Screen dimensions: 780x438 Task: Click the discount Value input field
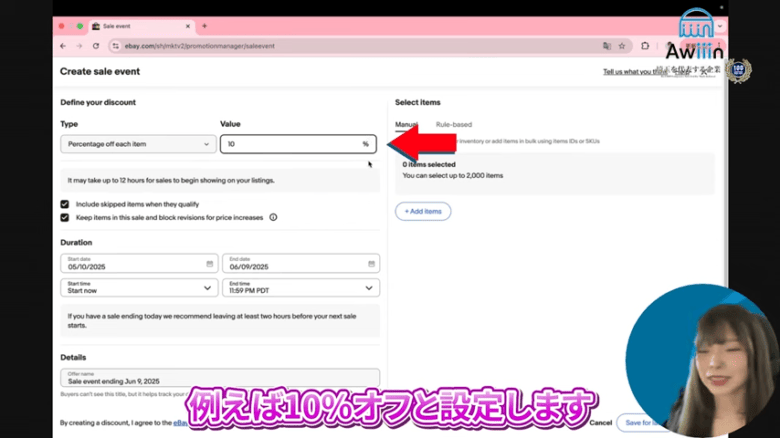(x=298, y=144)
